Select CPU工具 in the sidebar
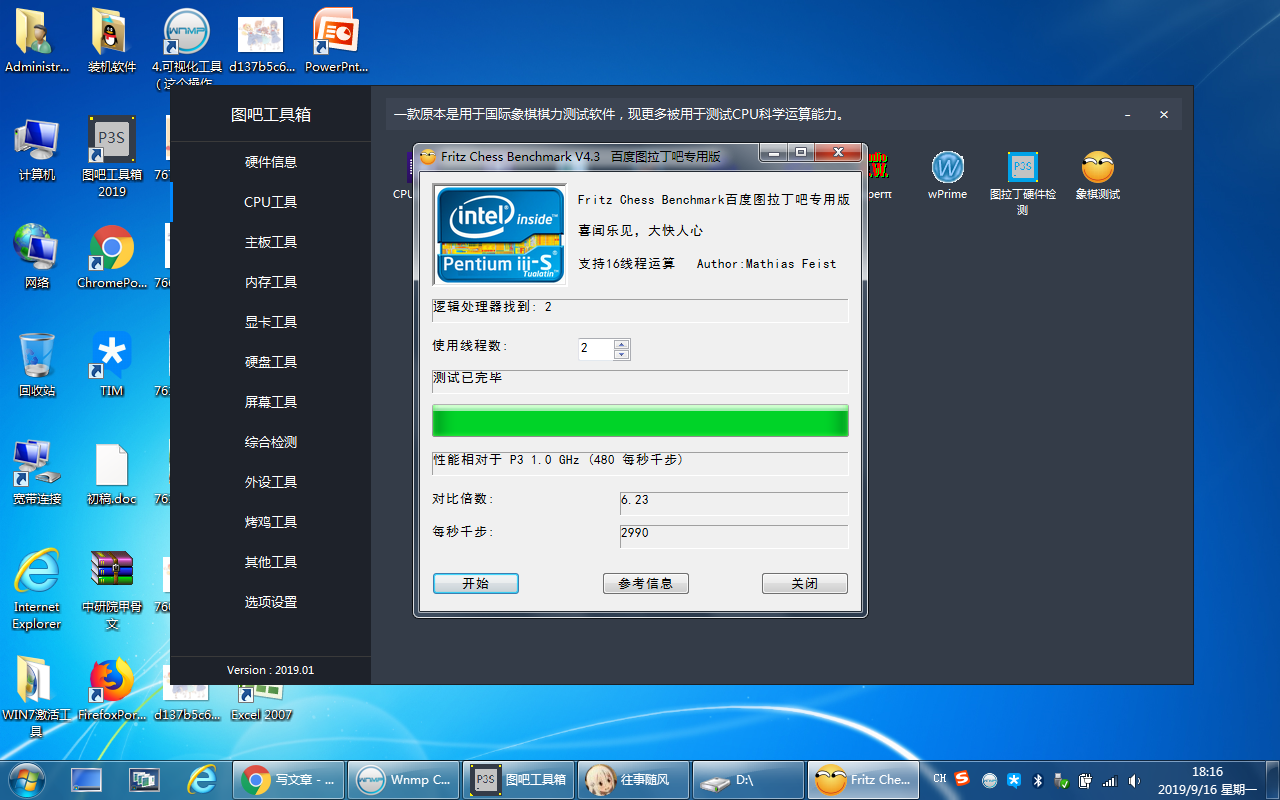 tap(270, 201)
